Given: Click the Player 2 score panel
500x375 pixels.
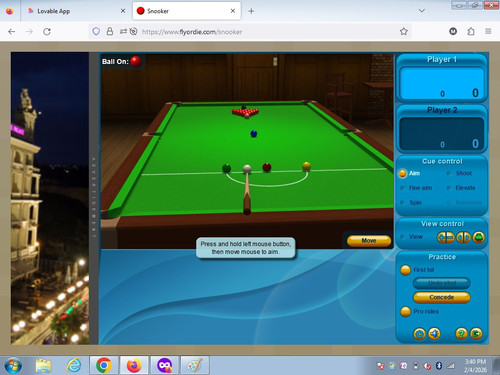Looking at the screenshot, I should point(442,129).
